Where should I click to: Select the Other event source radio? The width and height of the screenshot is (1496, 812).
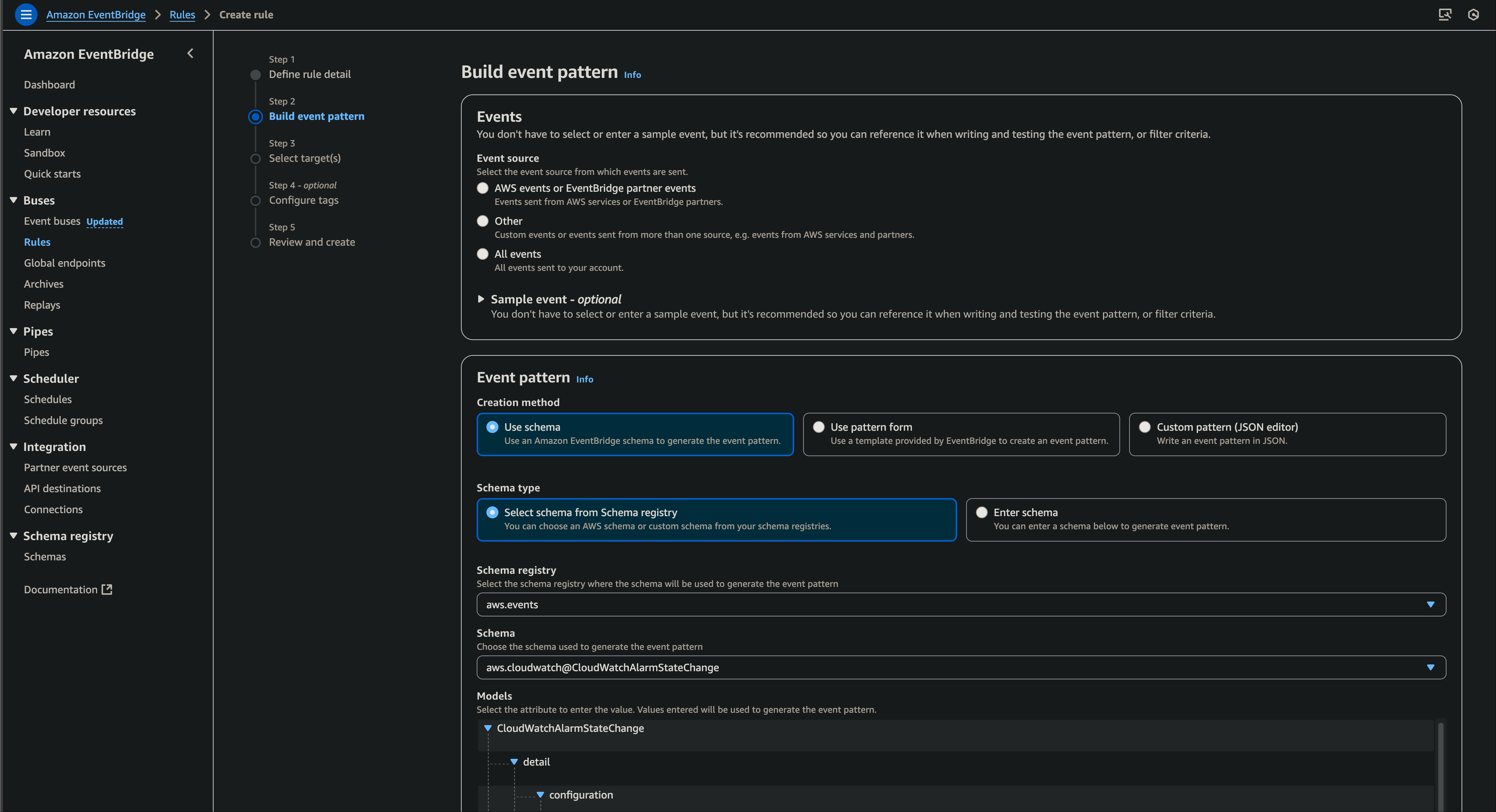pos(483,221)
